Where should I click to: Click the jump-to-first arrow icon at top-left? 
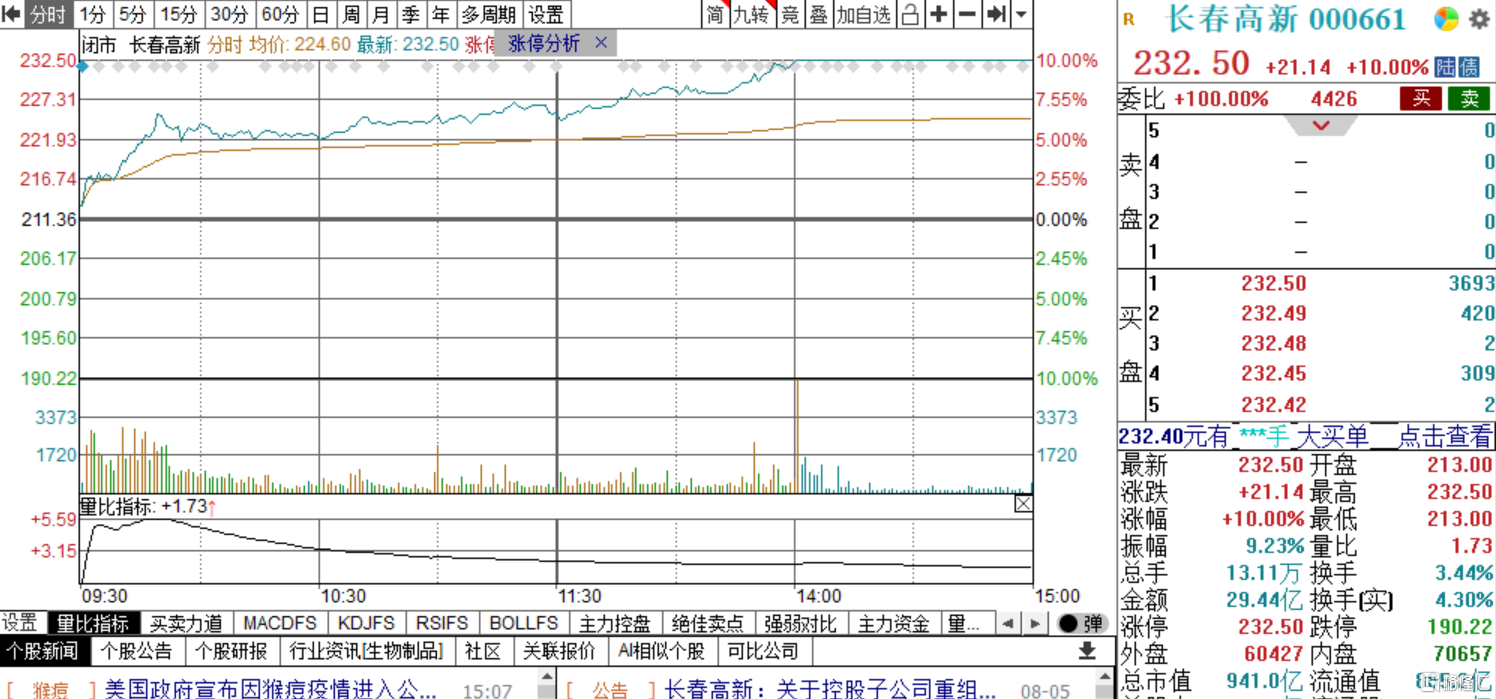point(11,15)
